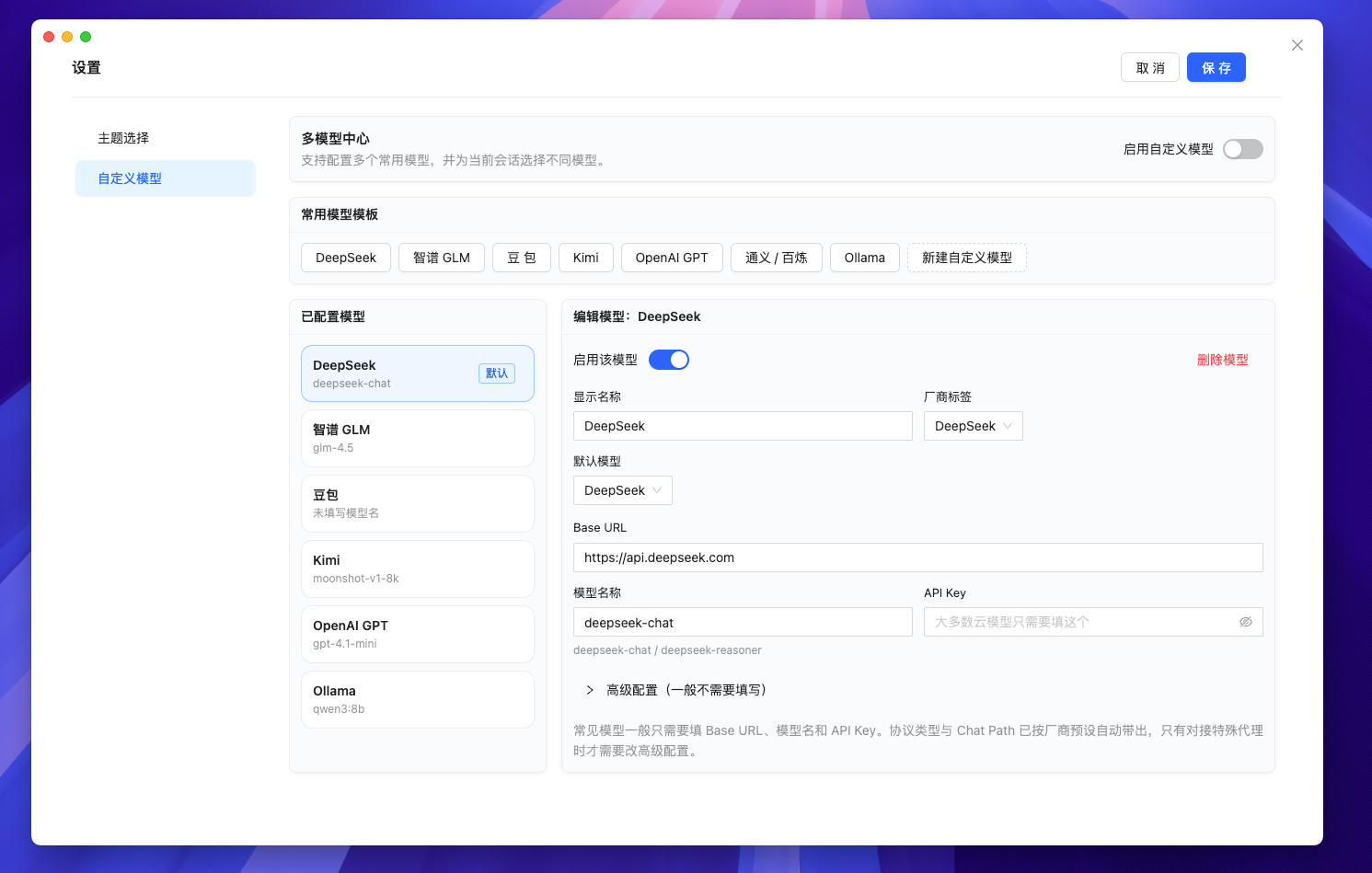Click the yellow minimize window button

click(x=67, y=37)
